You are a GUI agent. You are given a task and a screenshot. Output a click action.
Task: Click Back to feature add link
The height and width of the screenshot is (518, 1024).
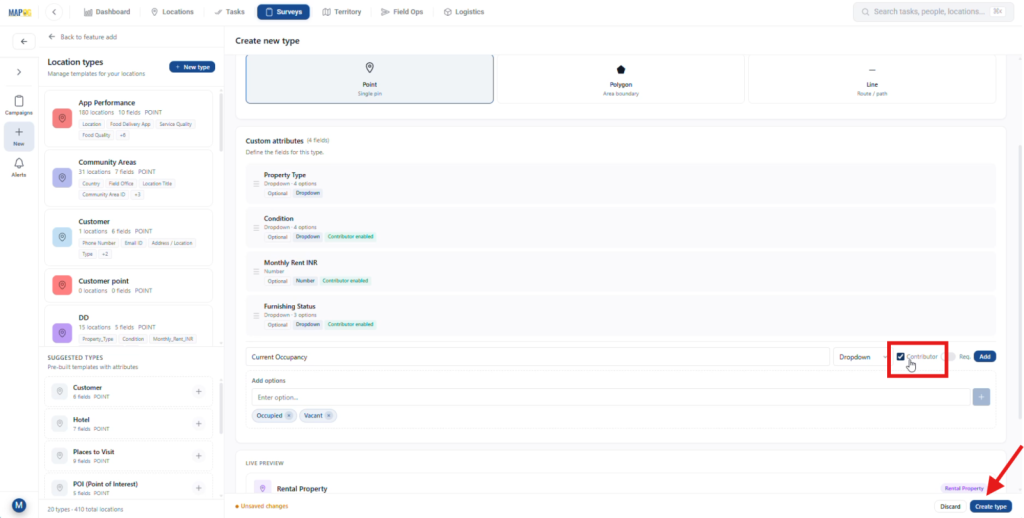pyautogui.click(x=83, y=37)
